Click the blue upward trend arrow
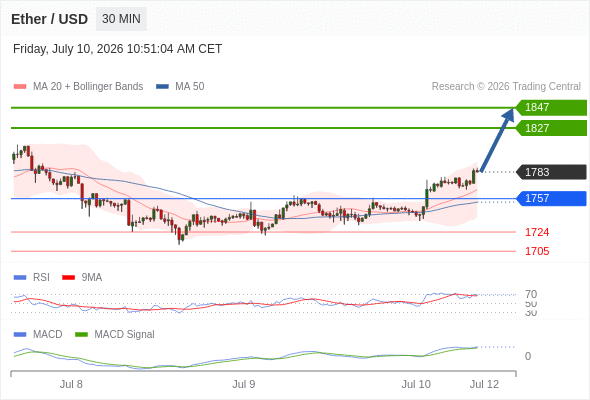 tap(497, 140)
